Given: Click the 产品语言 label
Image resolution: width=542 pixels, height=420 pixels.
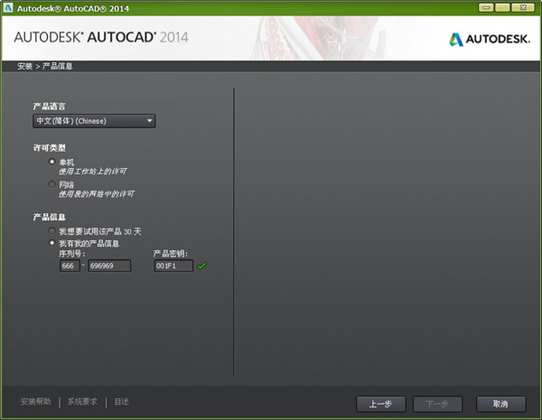Looking at the screenshot, I should [49, 106].
